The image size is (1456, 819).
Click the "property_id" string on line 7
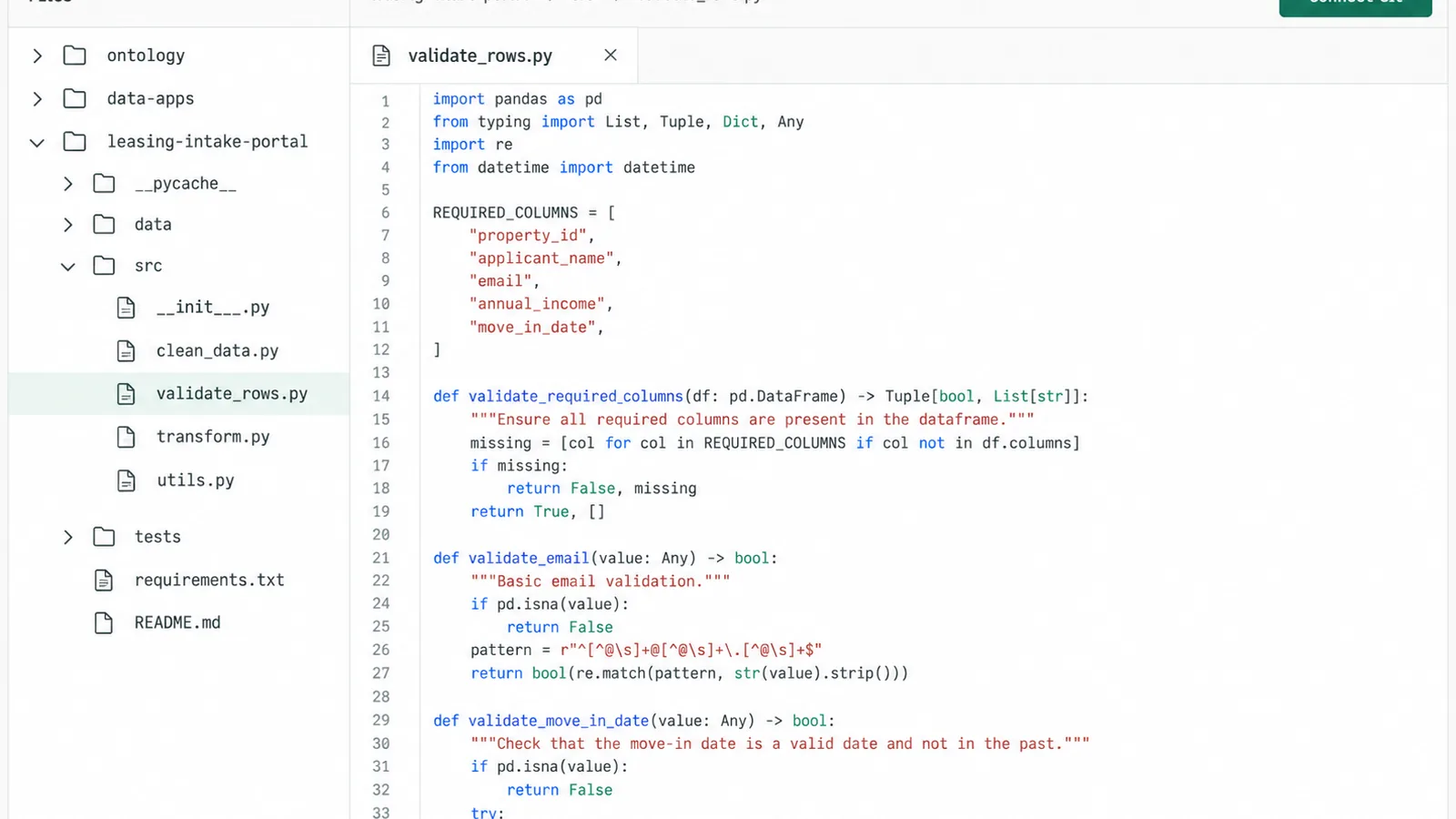(x=528, y=236)
